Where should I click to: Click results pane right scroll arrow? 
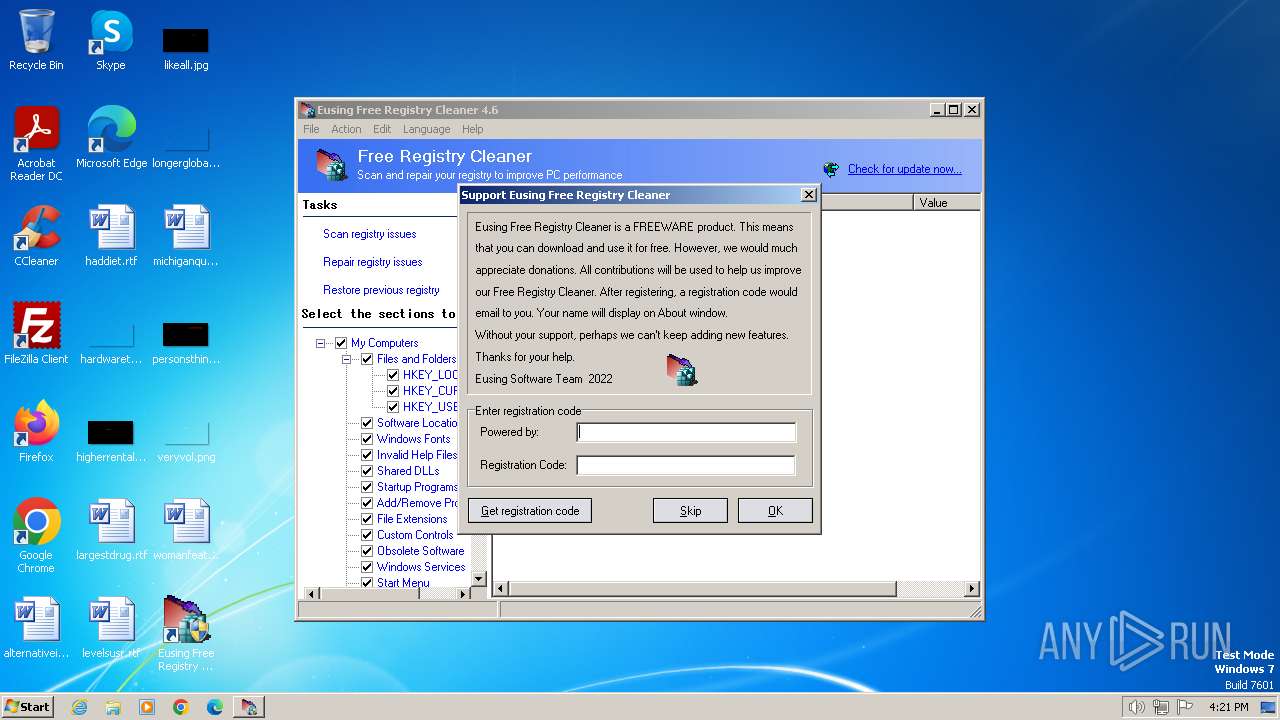(x=971, y=589)
